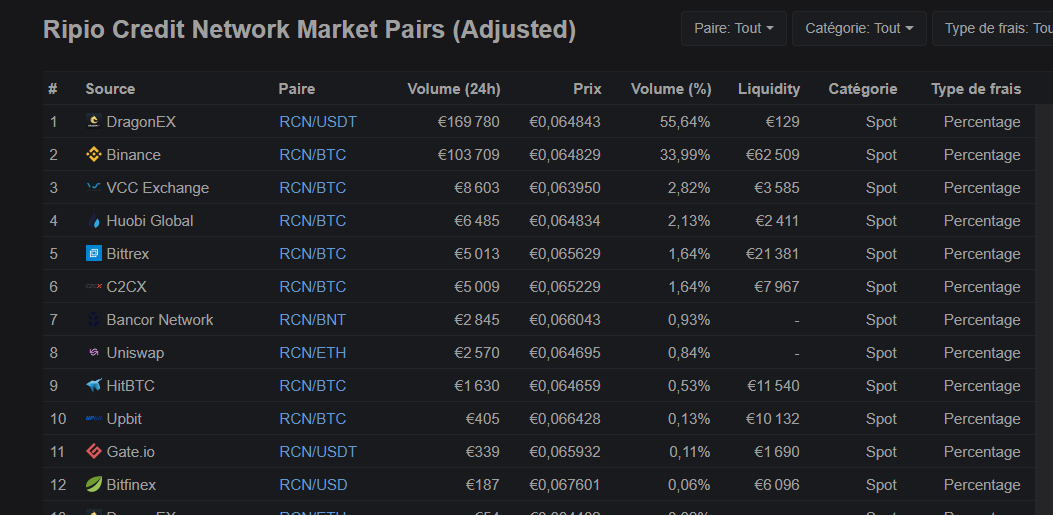This screenshot has height=515, width=1053.
Task: Open the Upbit exchange name link
Action: click(124, 419)
